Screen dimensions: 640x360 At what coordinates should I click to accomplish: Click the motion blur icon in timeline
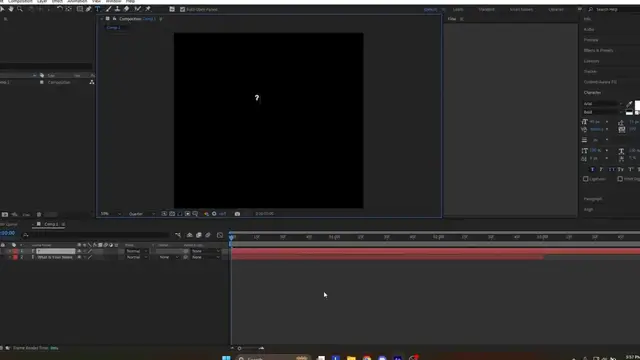coord(208,235)
